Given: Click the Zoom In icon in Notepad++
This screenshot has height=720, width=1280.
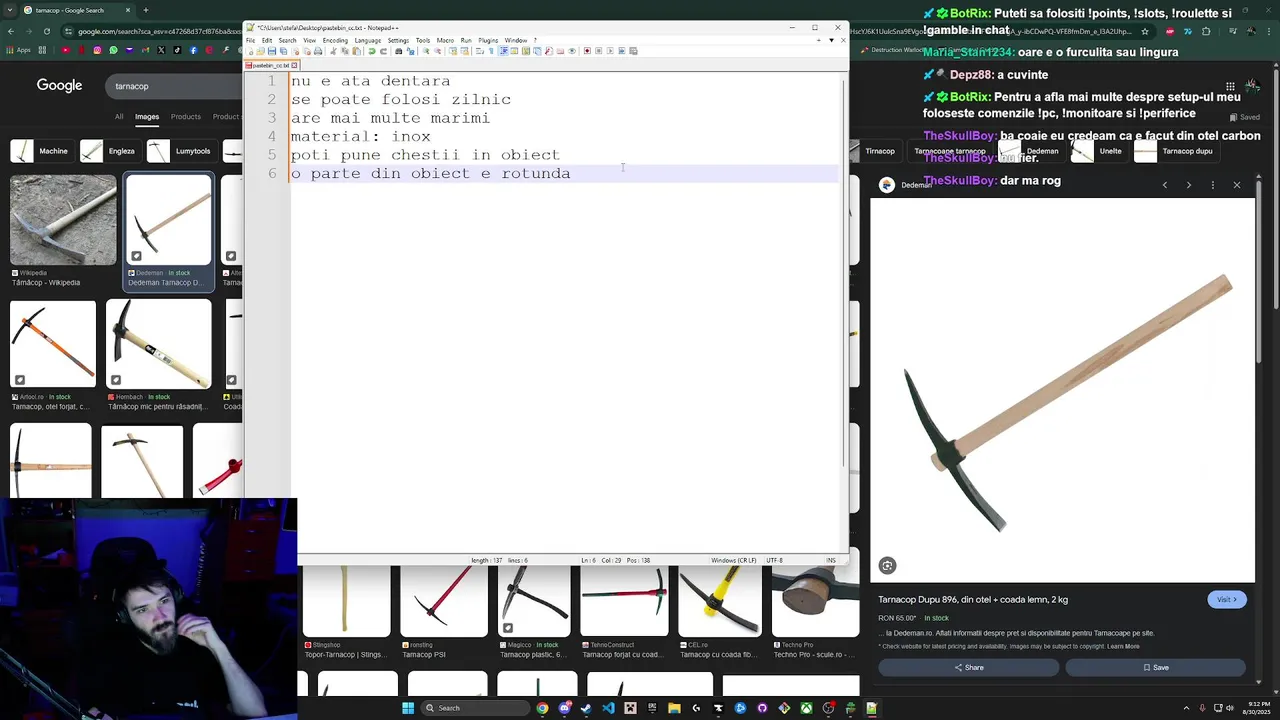Looking at the screenshot, I should click(x=426, y=50).
